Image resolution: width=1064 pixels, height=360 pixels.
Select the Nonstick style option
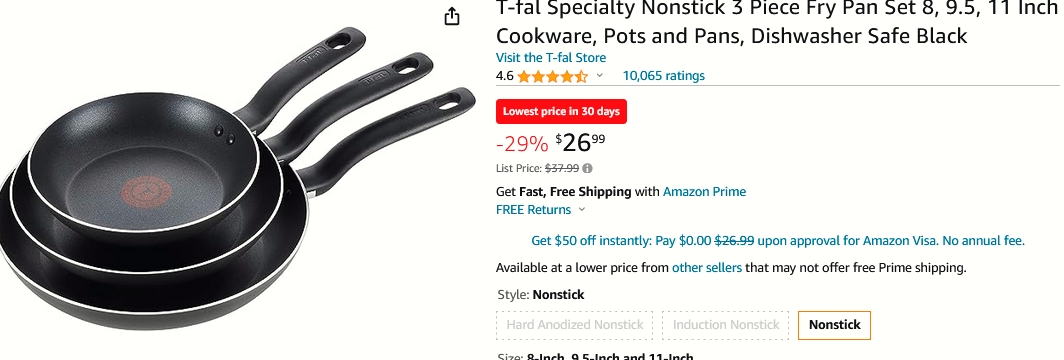834,325
